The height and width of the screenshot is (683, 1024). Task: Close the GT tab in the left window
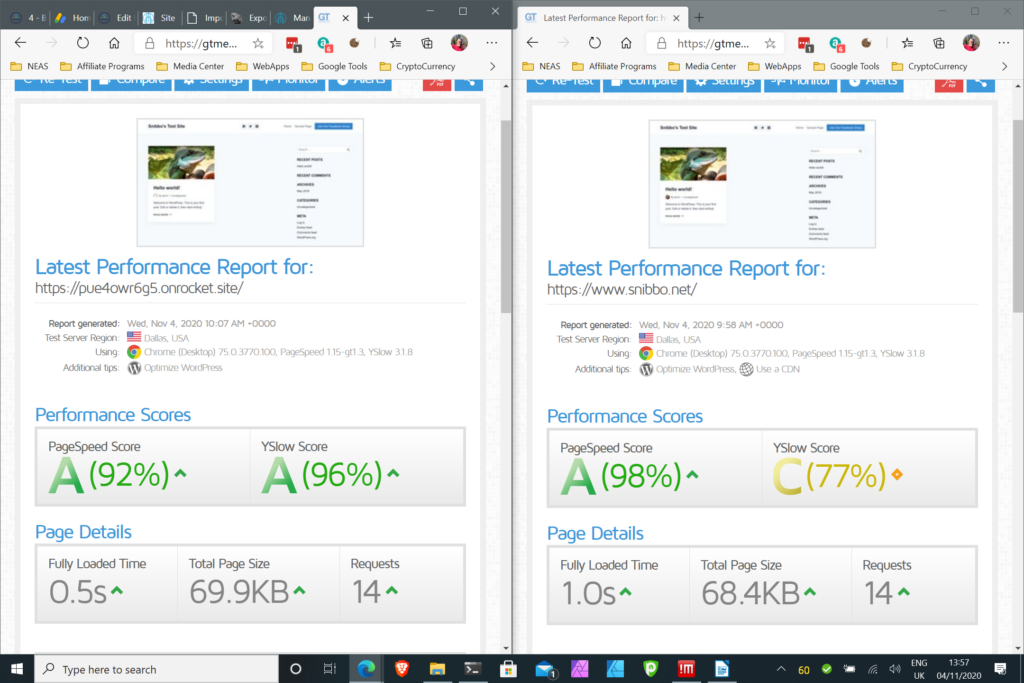click(345, 18)
